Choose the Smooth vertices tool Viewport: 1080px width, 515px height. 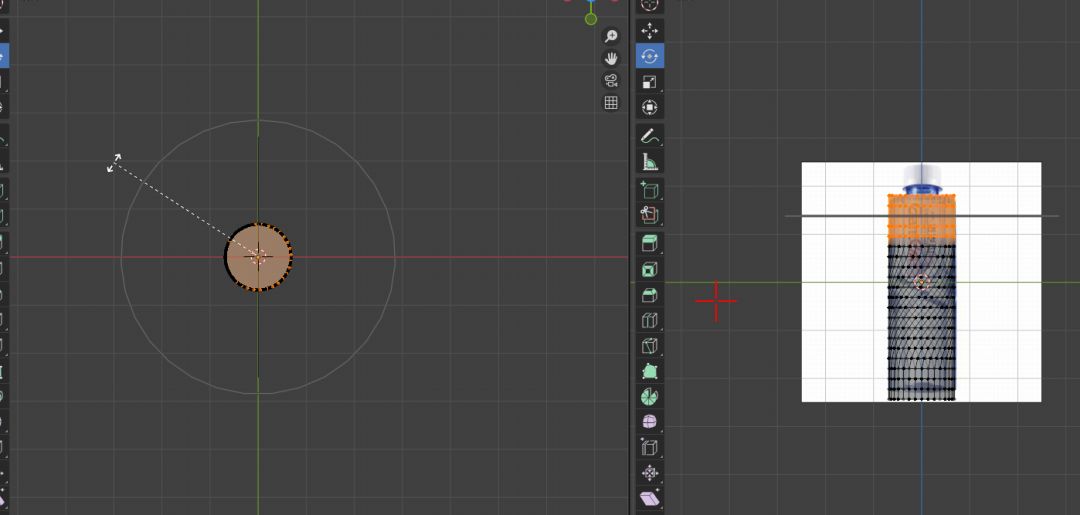click(650, 421)
